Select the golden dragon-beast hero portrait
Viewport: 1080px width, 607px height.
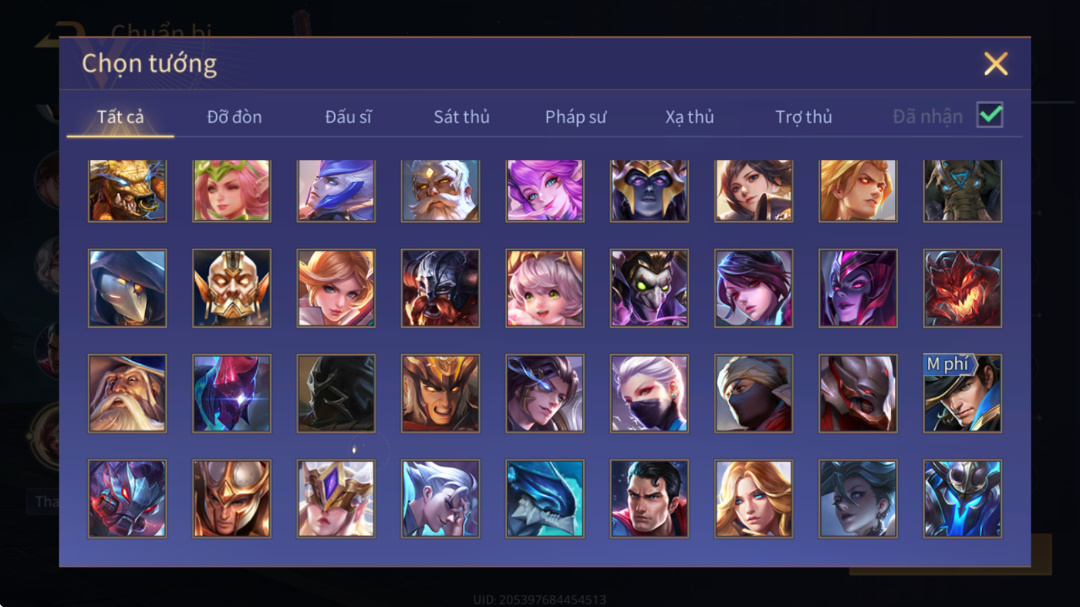tap(127, 191)
